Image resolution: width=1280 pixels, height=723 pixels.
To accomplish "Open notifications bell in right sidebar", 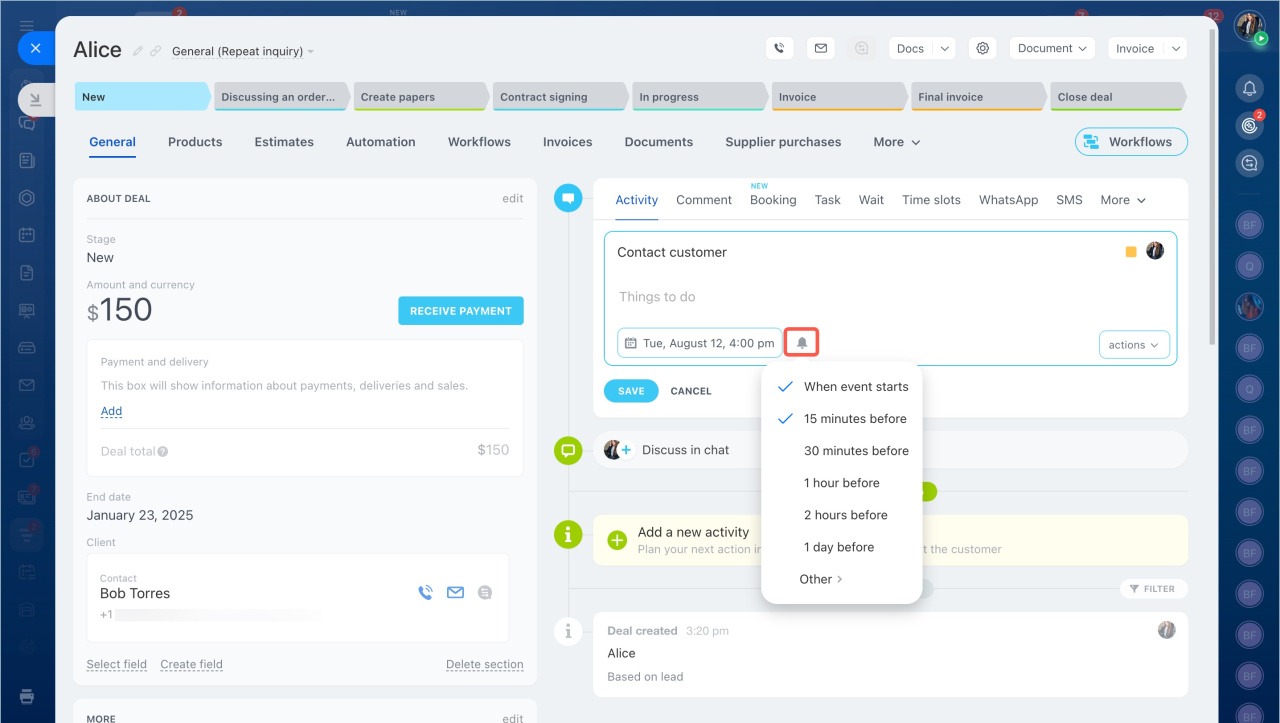I will (x=1249, y=89).
